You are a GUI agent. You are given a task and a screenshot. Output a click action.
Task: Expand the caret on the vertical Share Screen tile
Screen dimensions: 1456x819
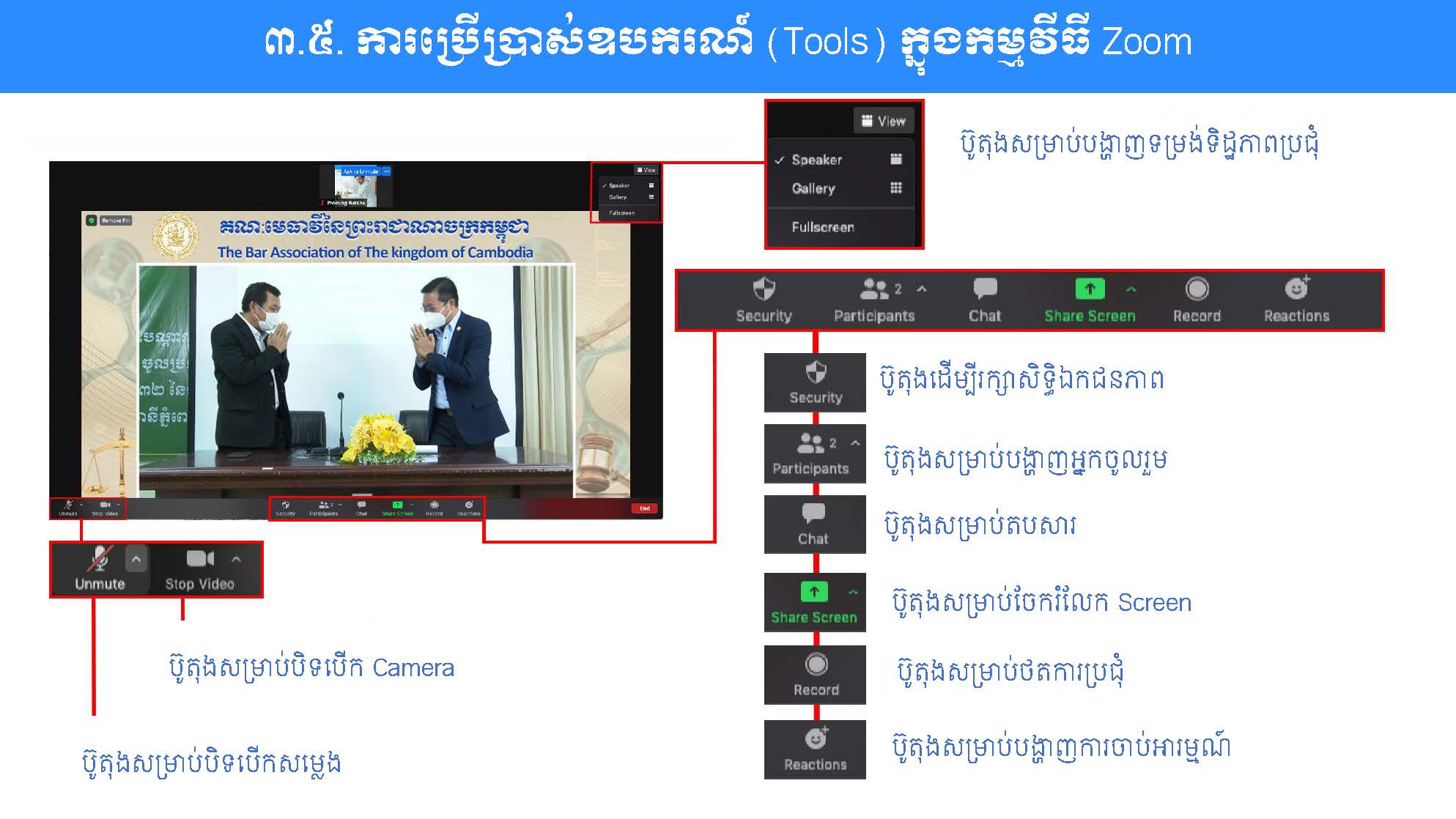coord(852,592)
